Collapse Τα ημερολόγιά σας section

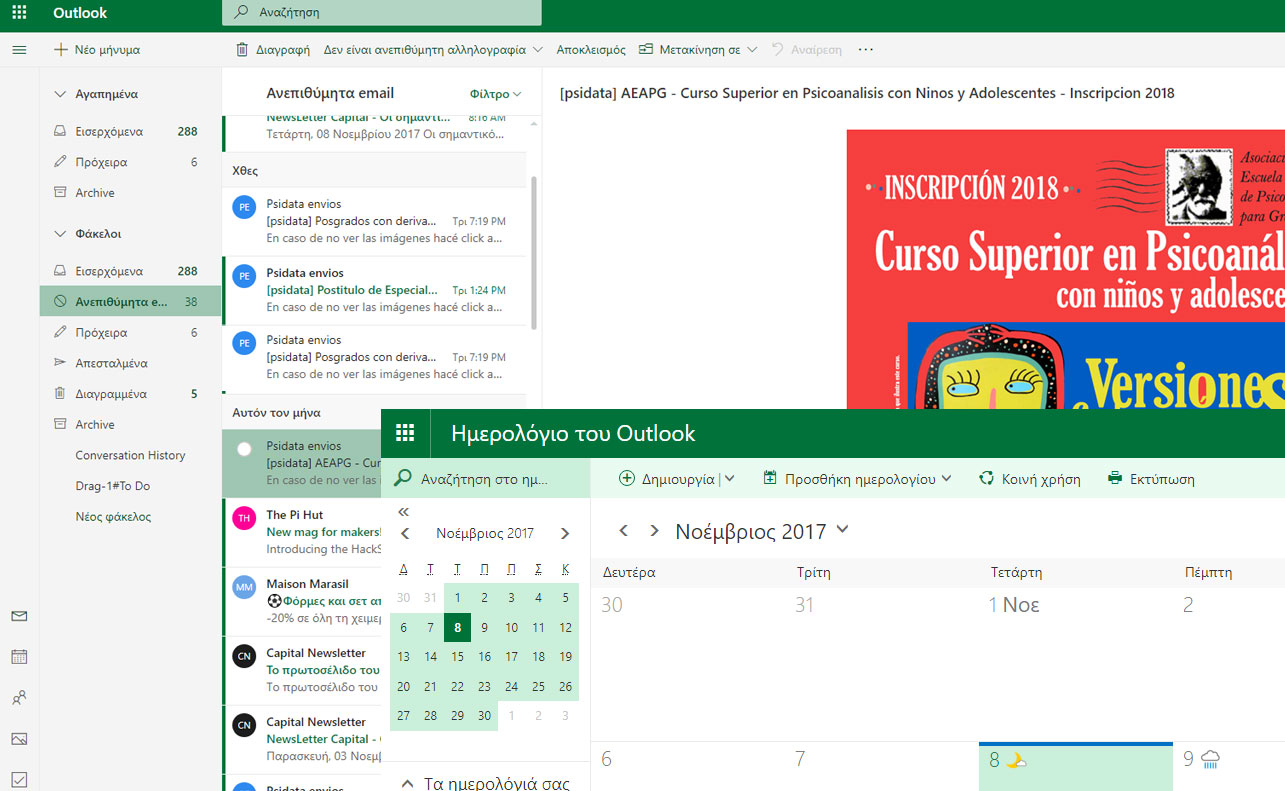(x=407, y=783)
